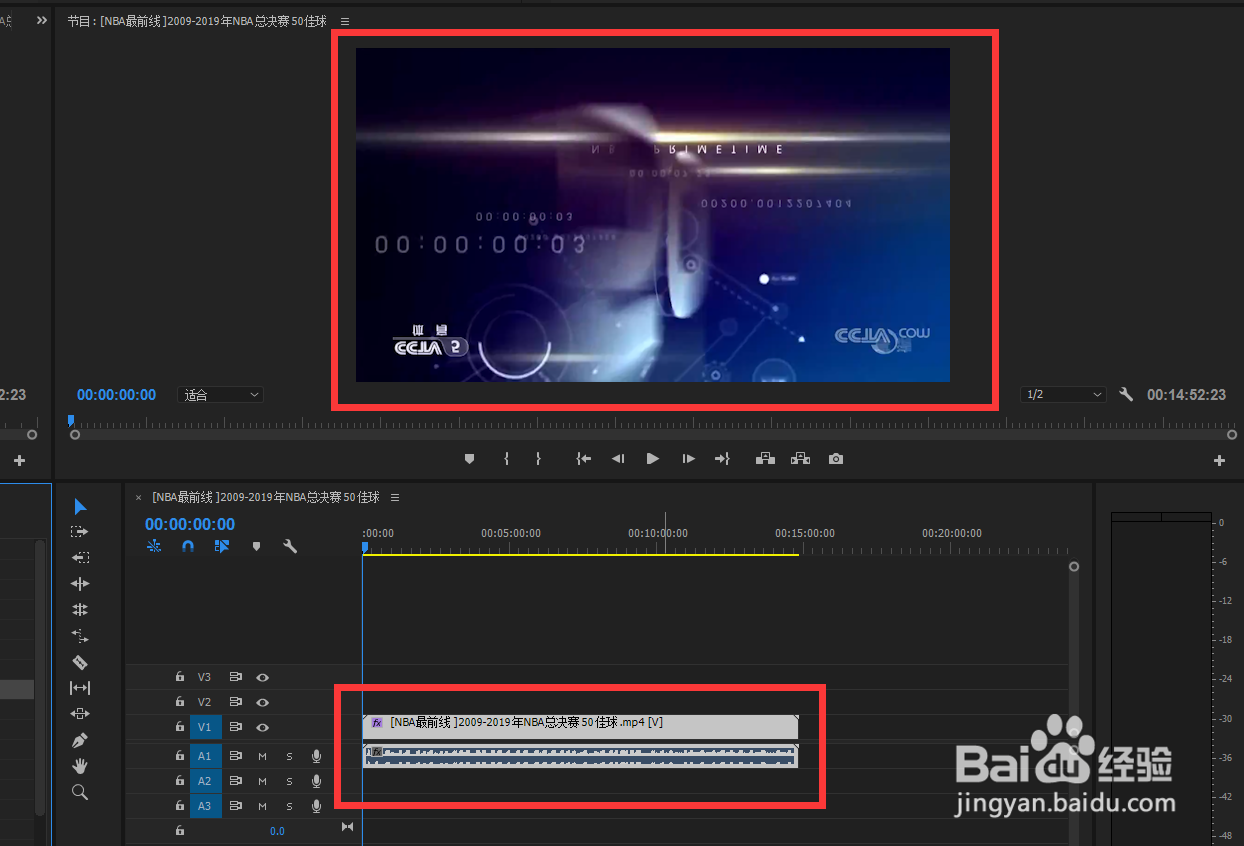The height and width of the screenshot is (846, 1244).
Task: Enable voice-over record on A1
Action: [x=316, y=756]
